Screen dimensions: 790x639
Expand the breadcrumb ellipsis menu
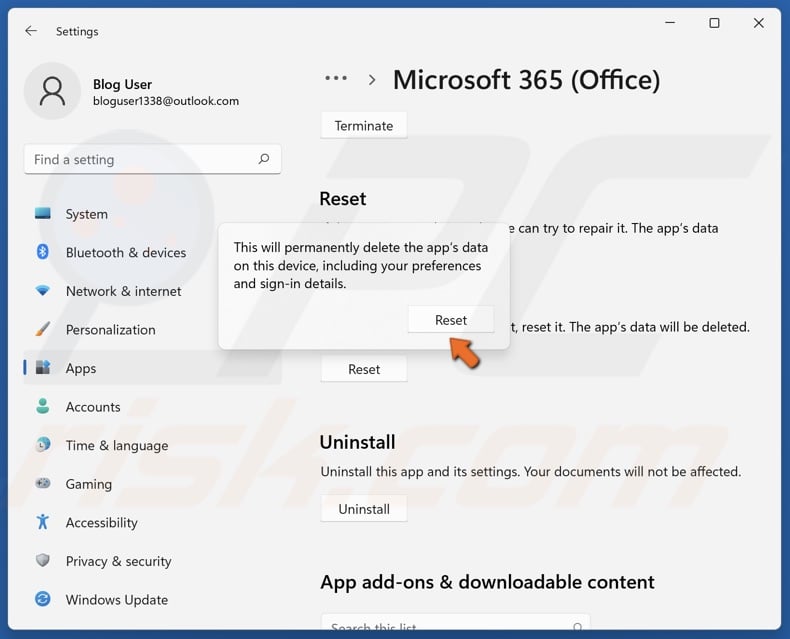336,79
